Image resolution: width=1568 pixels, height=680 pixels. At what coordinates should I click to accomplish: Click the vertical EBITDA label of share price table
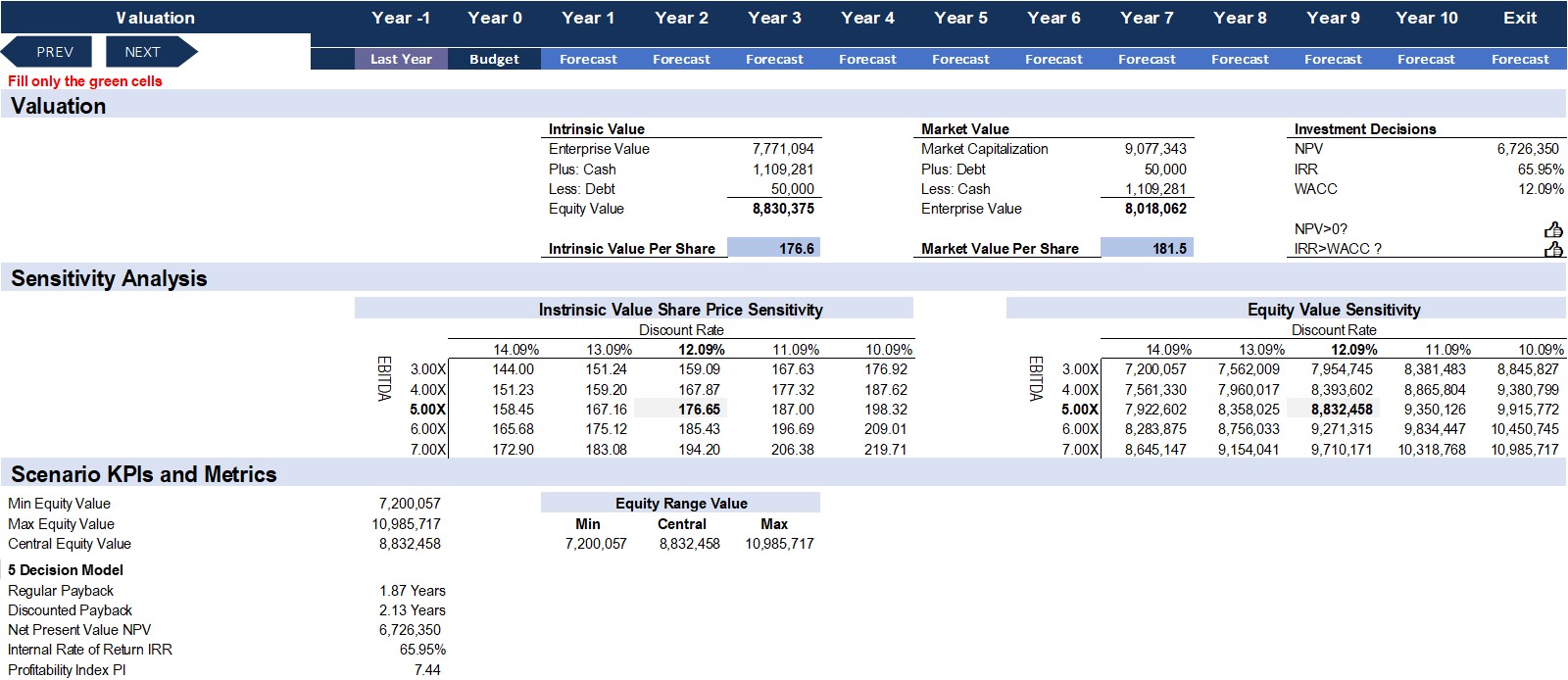[383, 377]
